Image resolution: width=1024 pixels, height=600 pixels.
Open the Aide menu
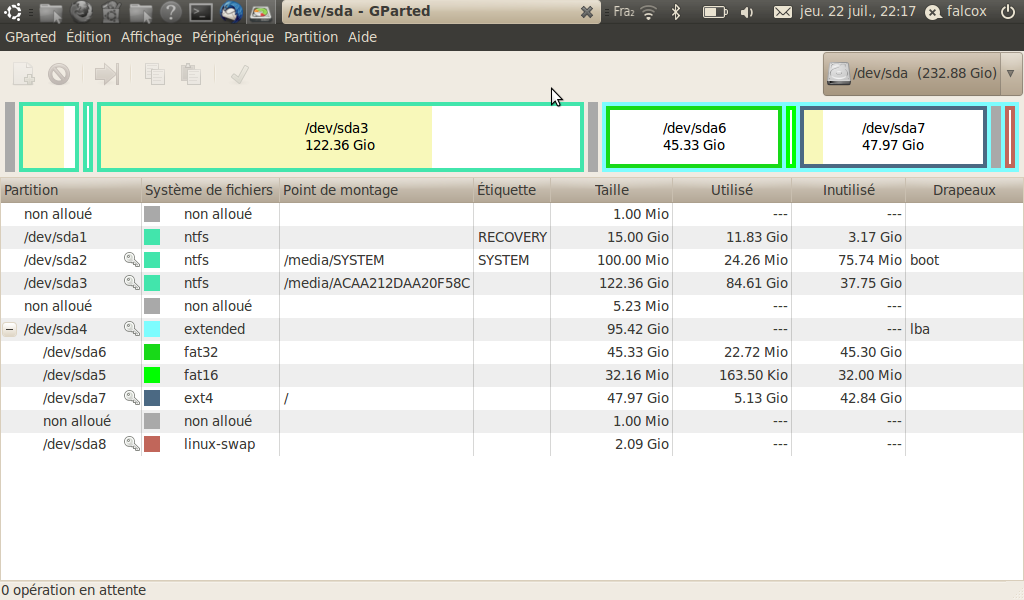coord(362,37)
